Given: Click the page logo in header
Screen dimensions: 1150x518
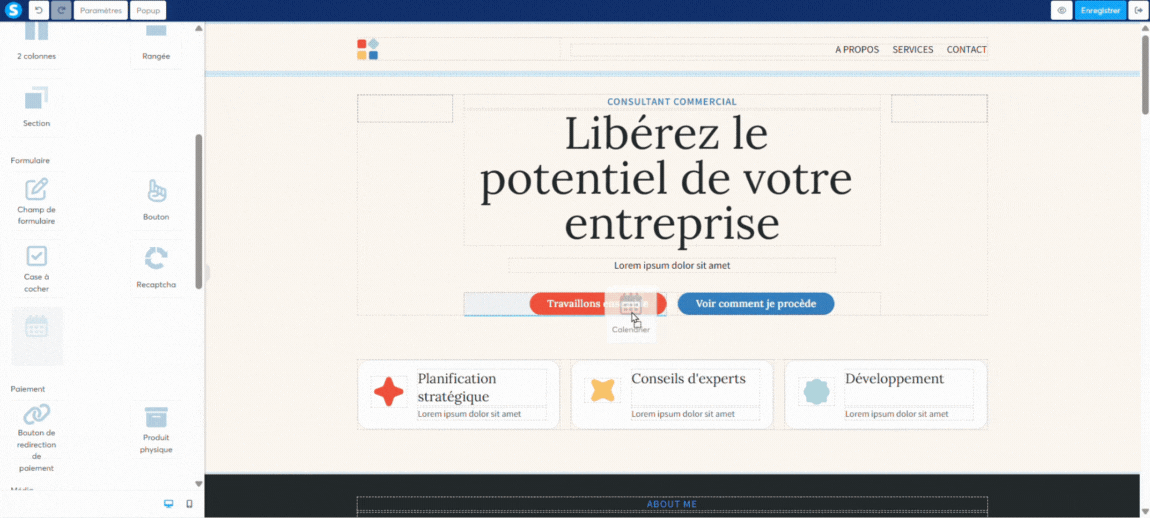Looking at the screenshot, I should 368,49.
